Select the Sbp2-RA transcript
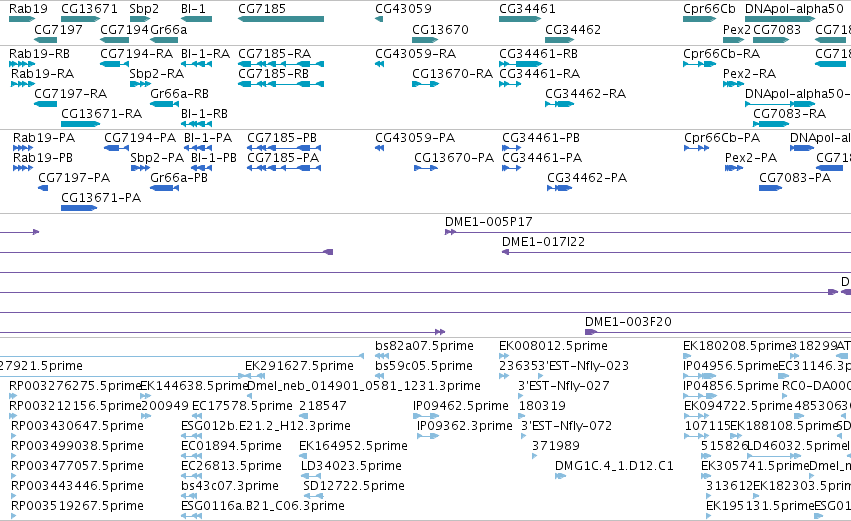This screenshot has width=851, height=521. (139, 84)
